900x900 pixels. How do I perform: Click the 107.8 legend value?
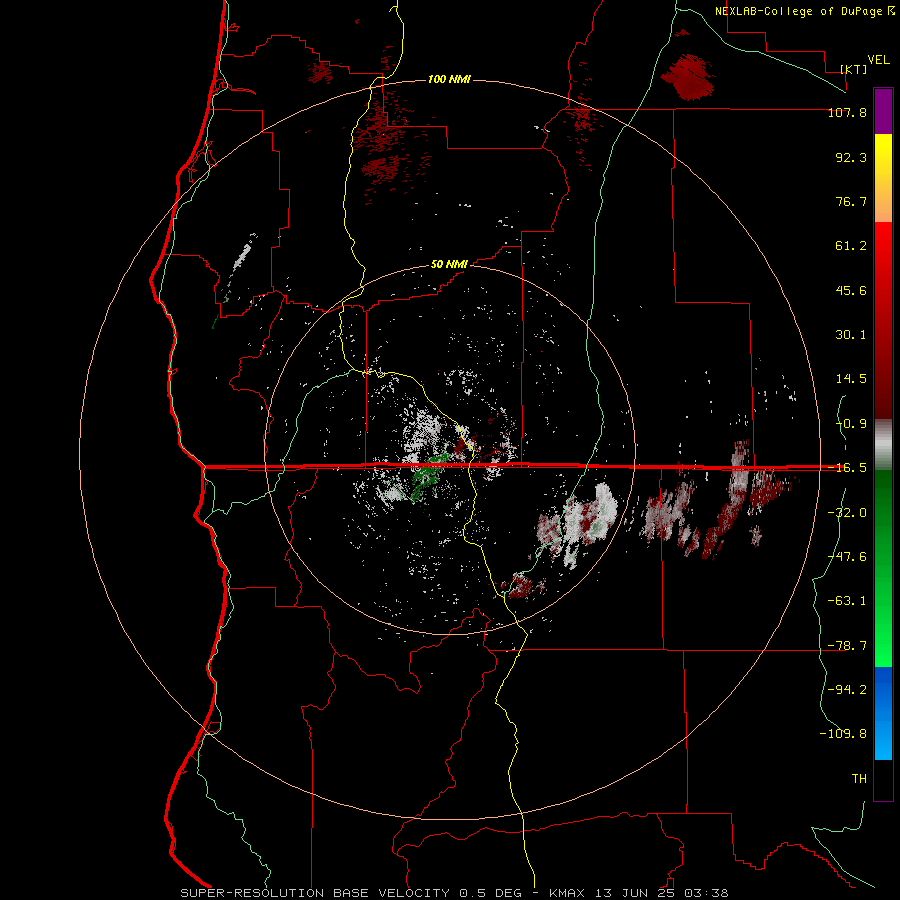[847, 112]
